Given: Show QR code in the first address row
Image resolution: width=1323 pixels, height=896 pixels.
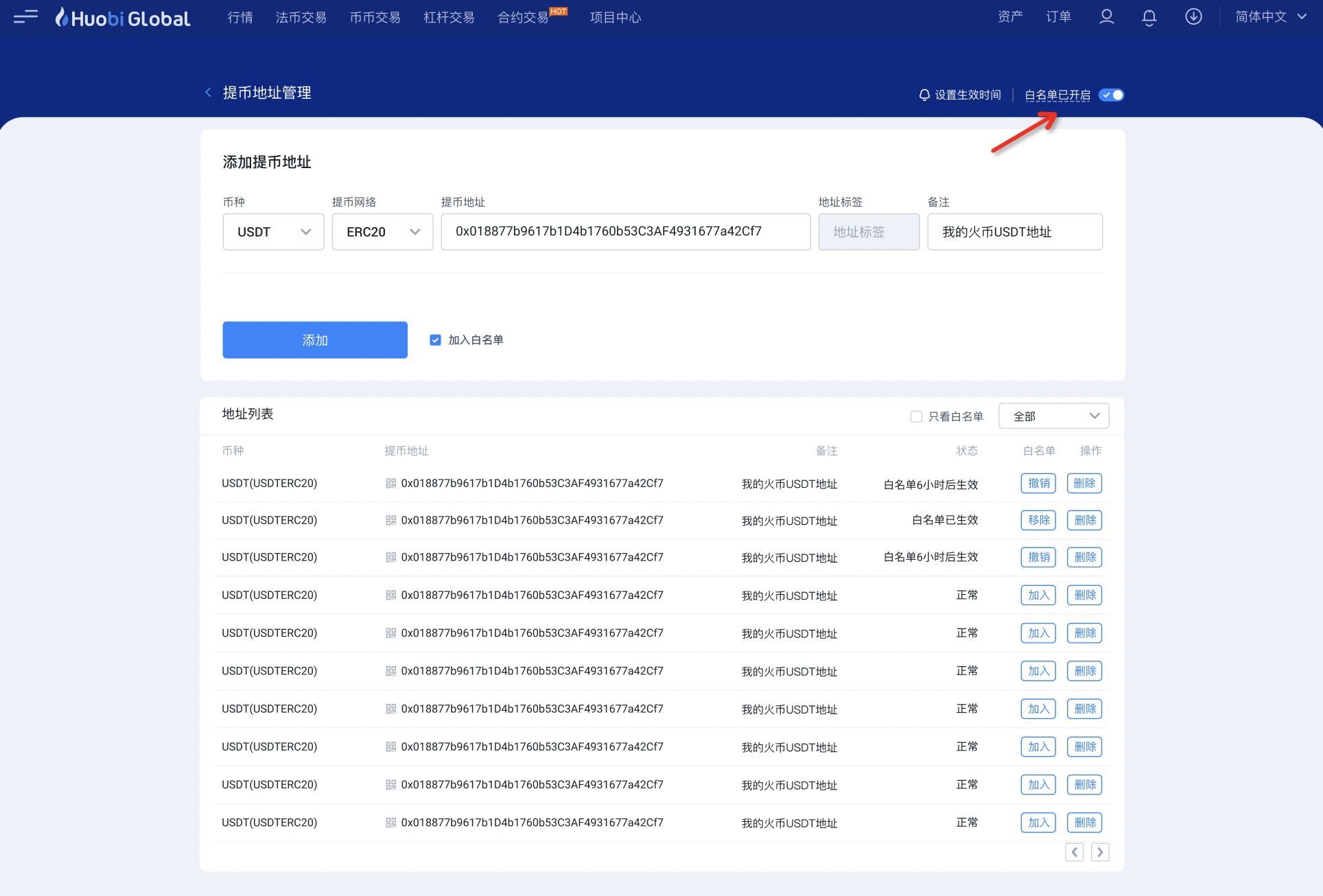Looking at the screenshot, I should [x=391, y=483].
